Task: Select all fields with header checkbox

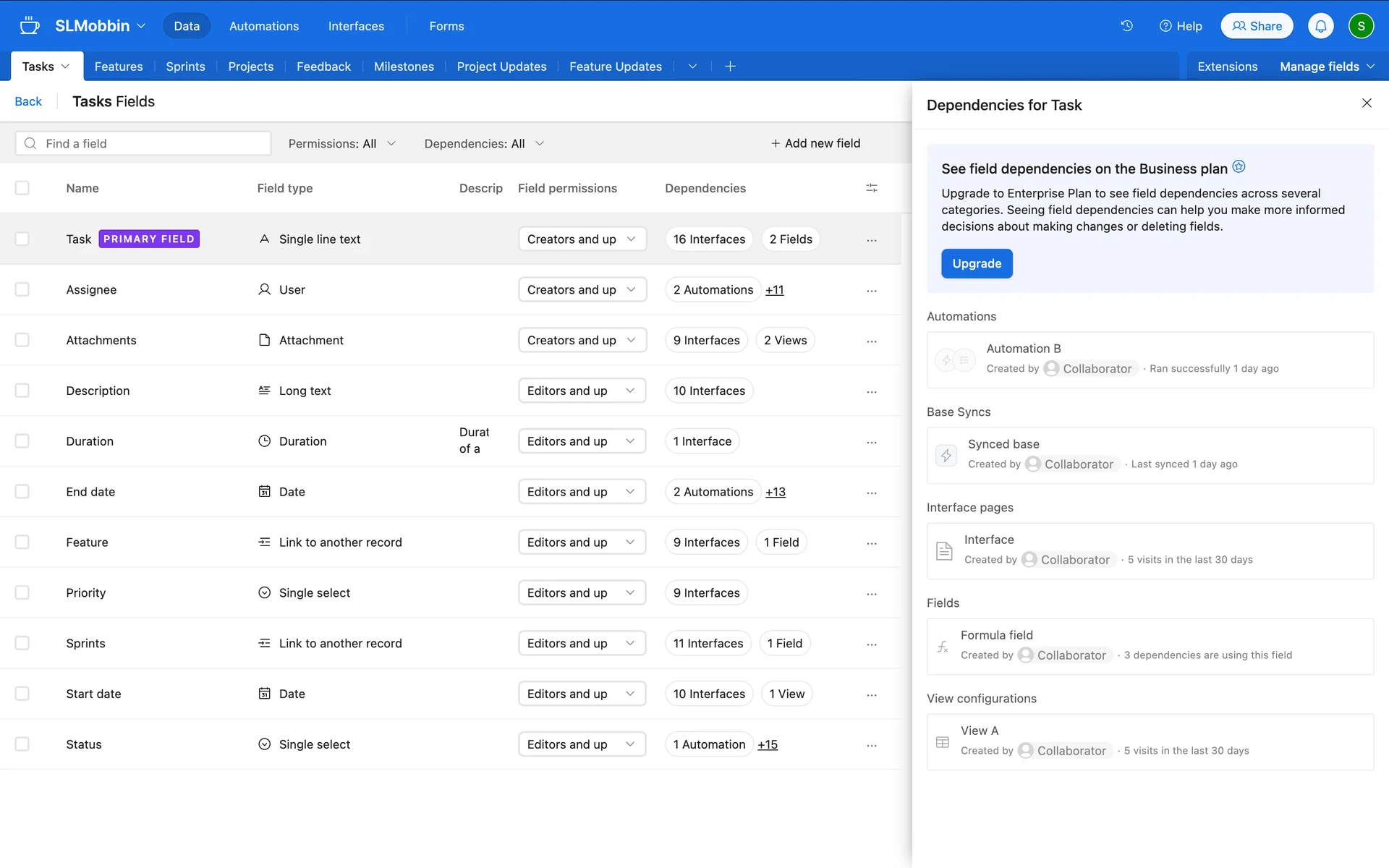Action: 22,188
